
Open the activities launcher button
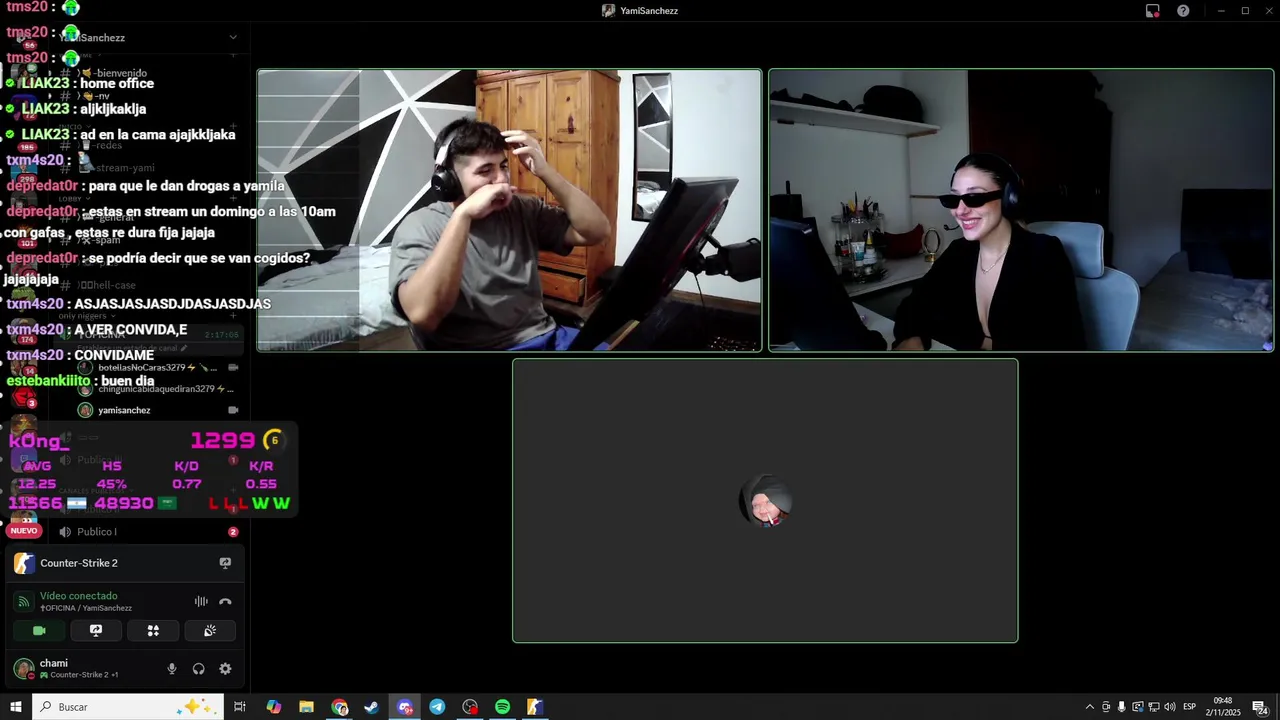153,631
